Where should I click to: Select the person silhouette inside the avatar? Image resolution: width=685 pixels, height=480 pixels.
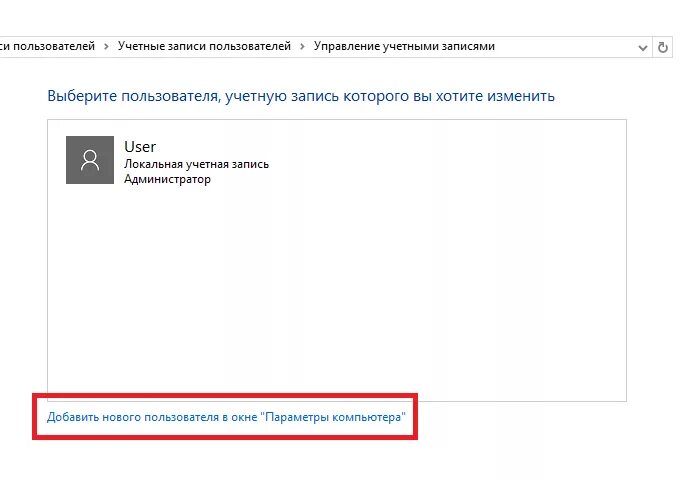pos(90,160)
